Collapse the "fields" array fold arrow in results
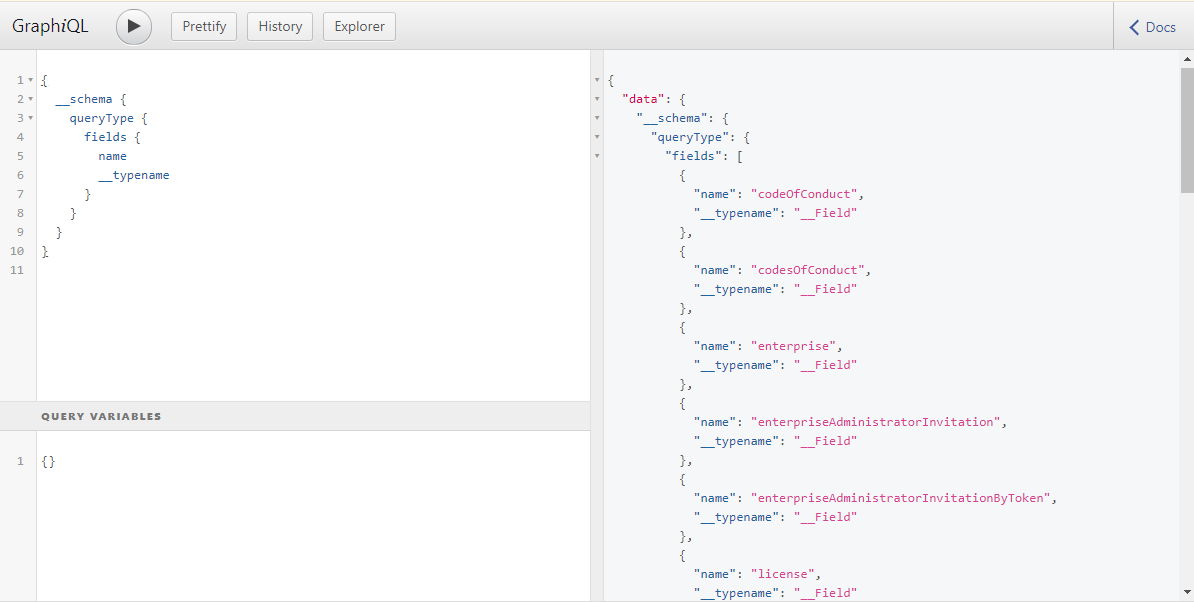 [x=597, y=156]
